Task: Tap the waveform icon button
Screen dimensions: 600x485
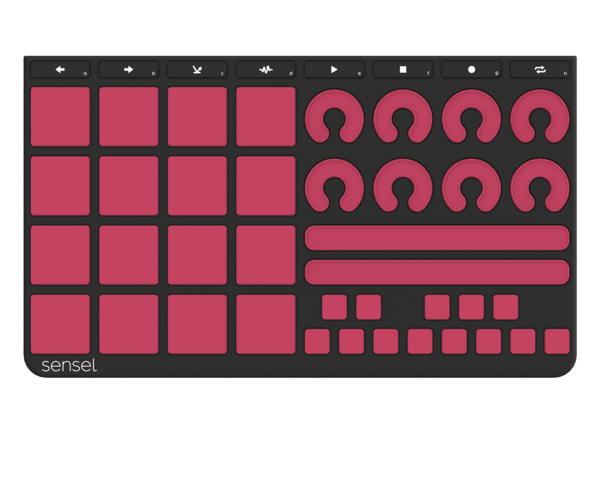Action: tap(266, 70)
